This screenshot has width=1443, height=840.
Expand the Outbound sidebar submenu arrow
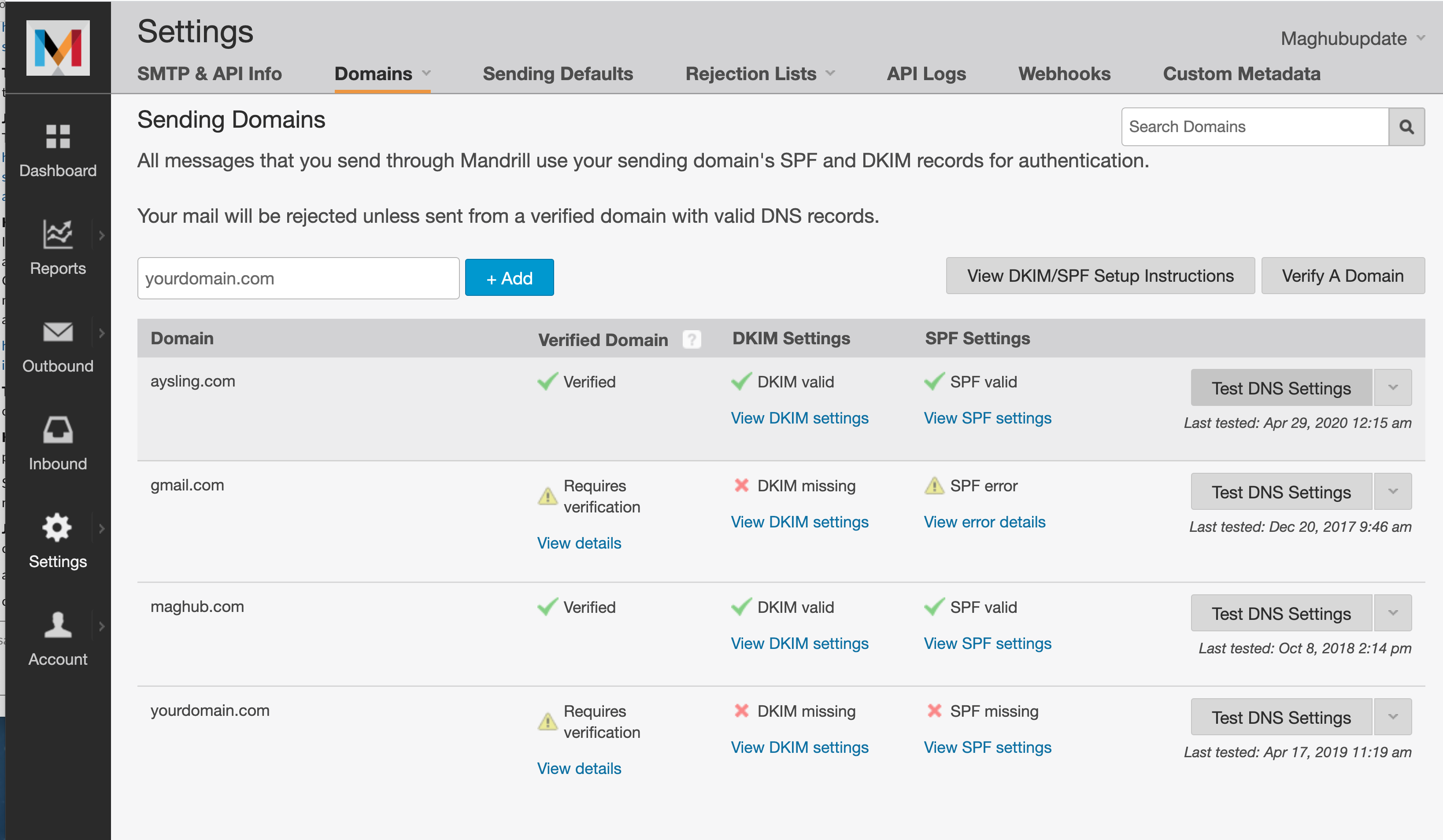point(102,333)
